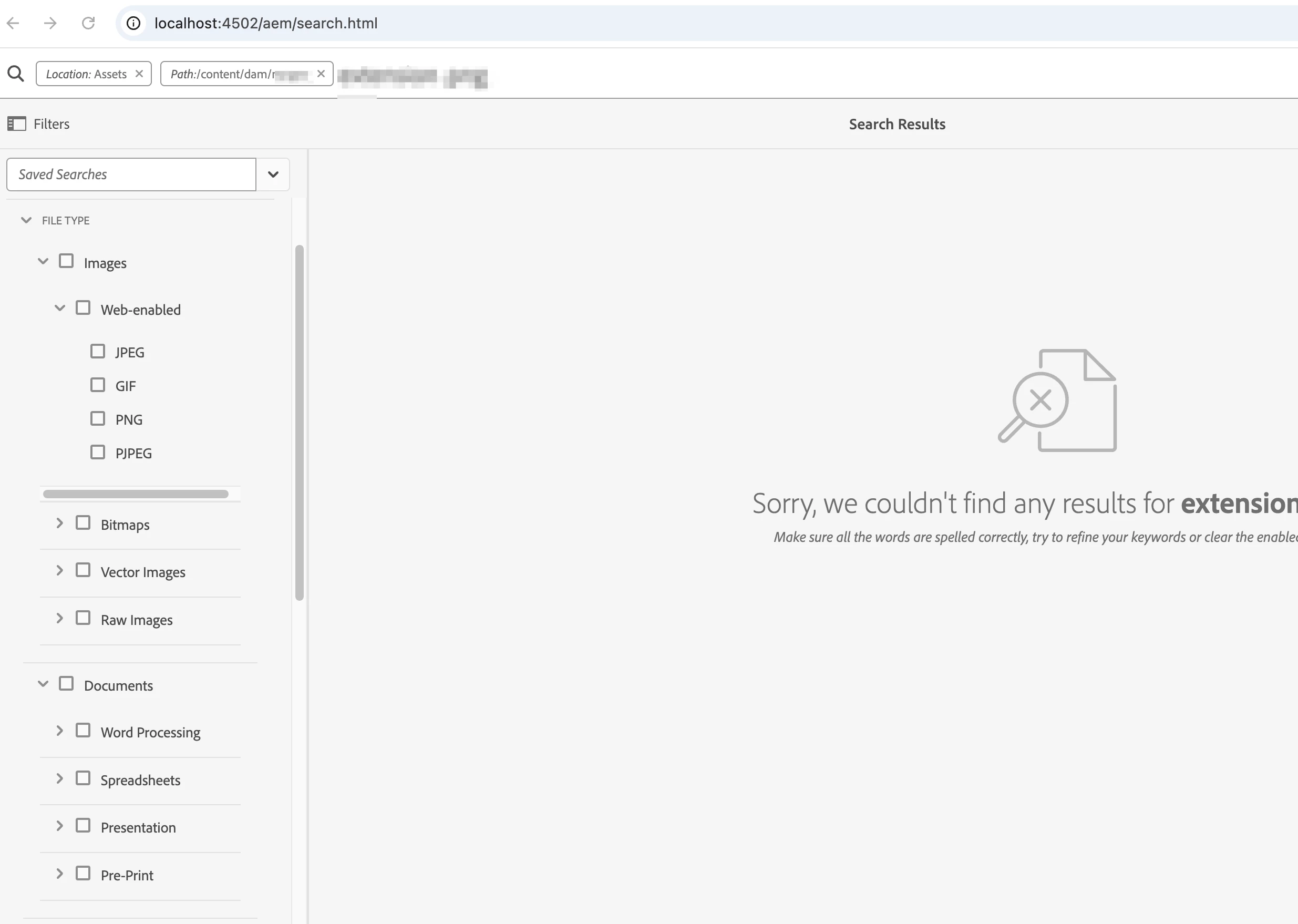Image resolution: width=1298 pixels, height=924 pixels.
Task: Tick the Documents checkbox
Action: (x=67, y=684)
